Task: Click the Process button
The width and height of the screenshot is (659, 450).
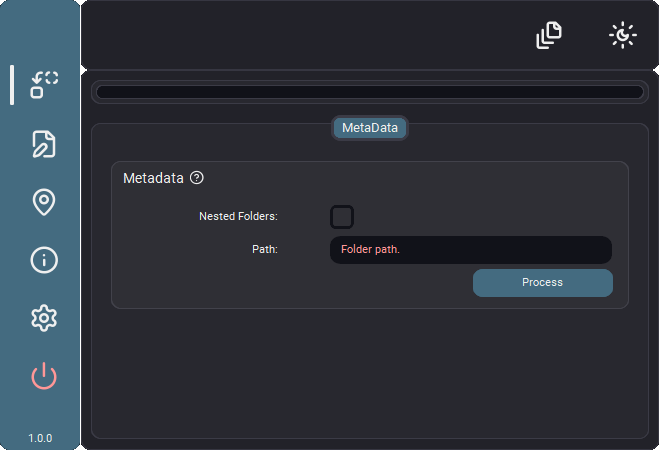Action: [x=543, y=283]
